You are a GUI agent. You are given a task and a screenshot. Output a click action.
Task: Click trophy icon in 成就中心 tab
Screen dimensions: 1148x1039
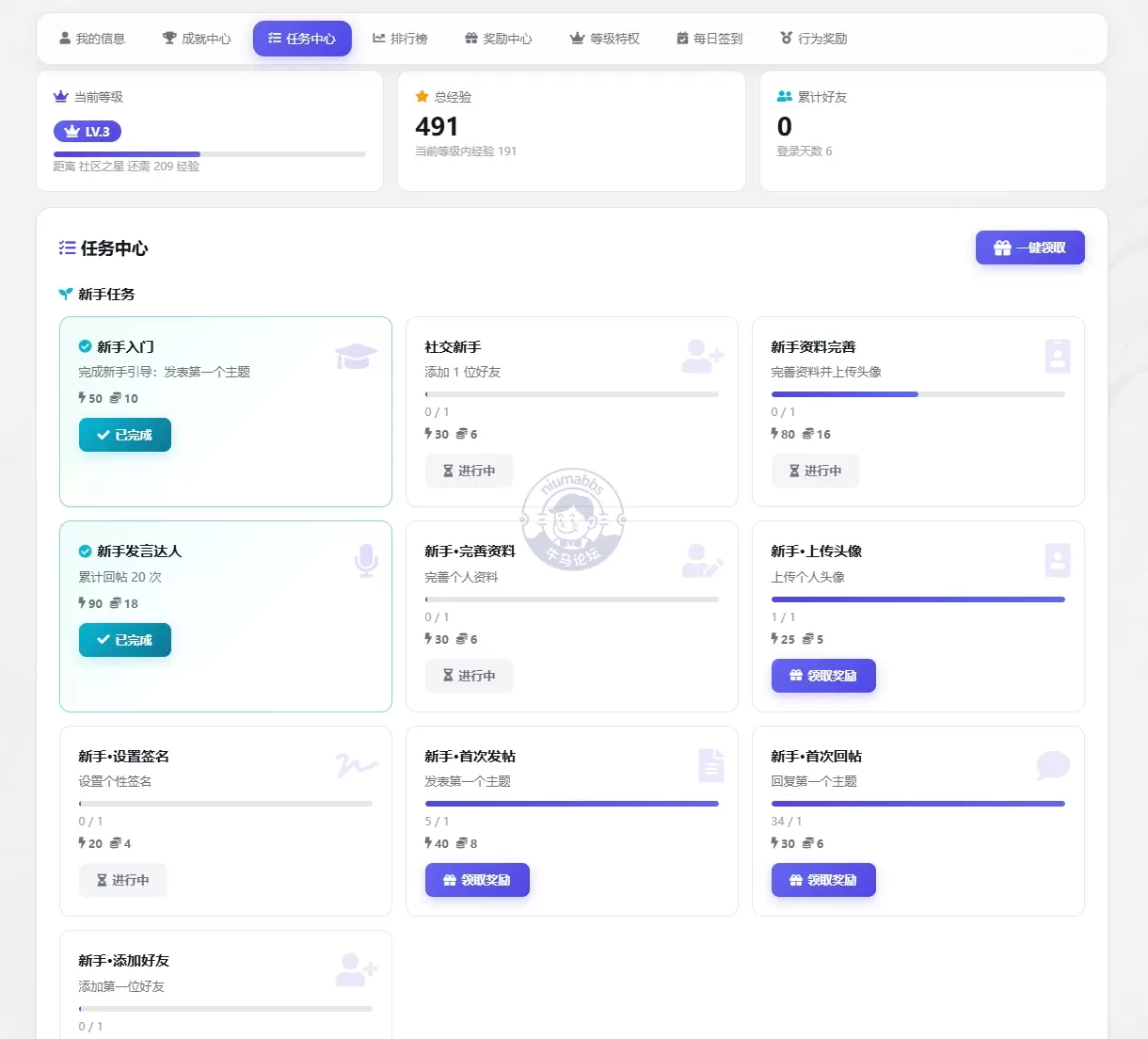tap(169, 39)
